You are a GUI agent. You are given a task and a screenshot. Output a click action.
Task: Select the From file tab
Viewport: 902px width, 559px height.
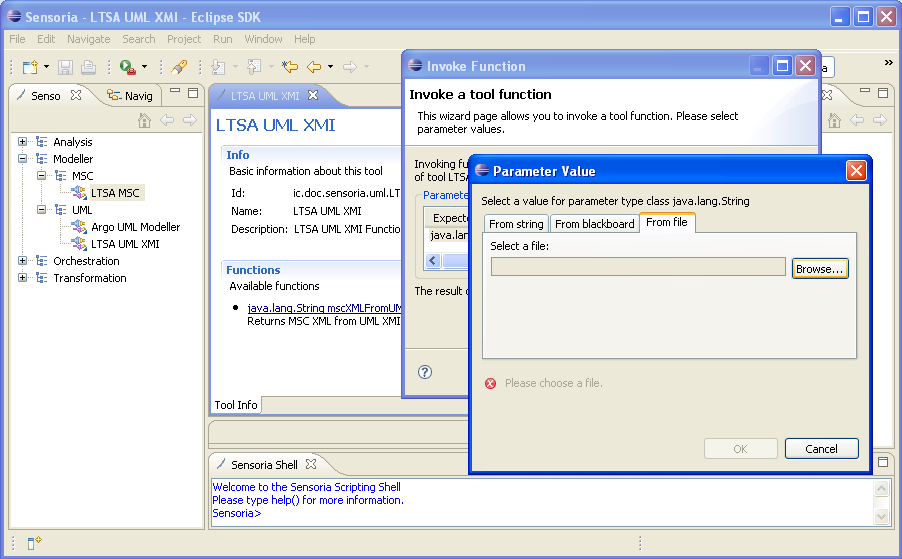coord(667,222)
